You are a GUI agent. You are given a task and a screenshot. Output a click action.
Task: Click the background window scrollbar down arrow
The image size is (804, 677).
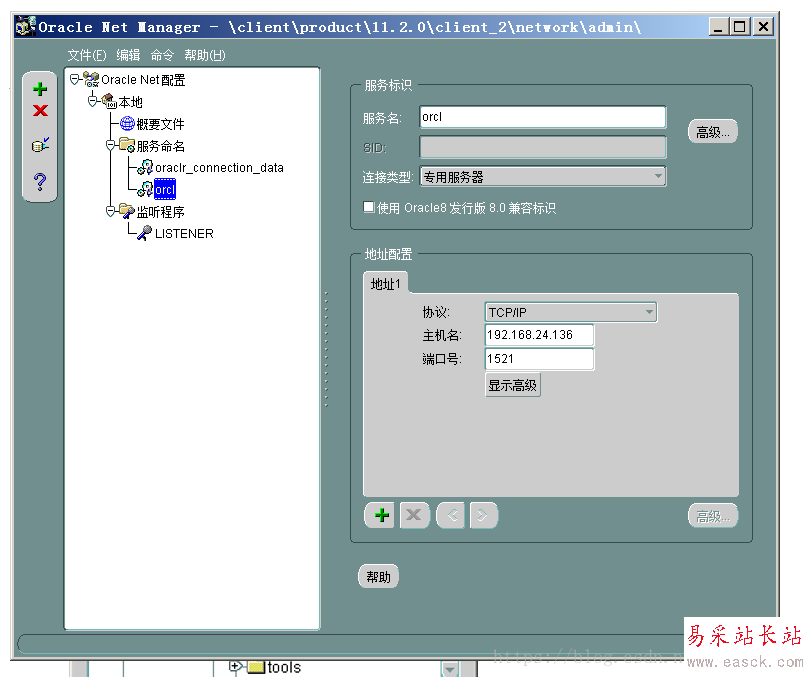[449, 669]
